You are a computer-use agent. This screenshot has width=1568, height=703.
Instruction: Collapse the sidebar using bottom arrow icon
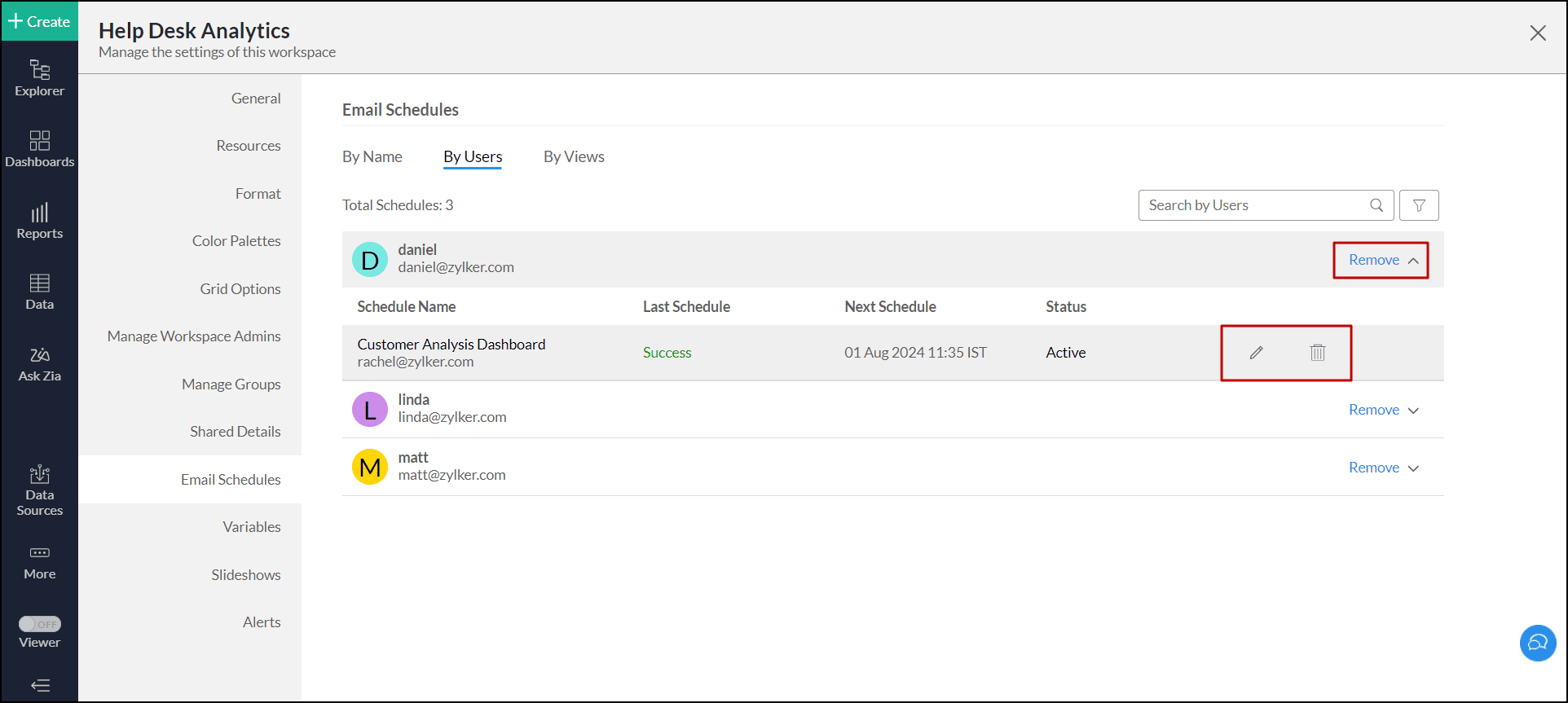tap(40, 685)
